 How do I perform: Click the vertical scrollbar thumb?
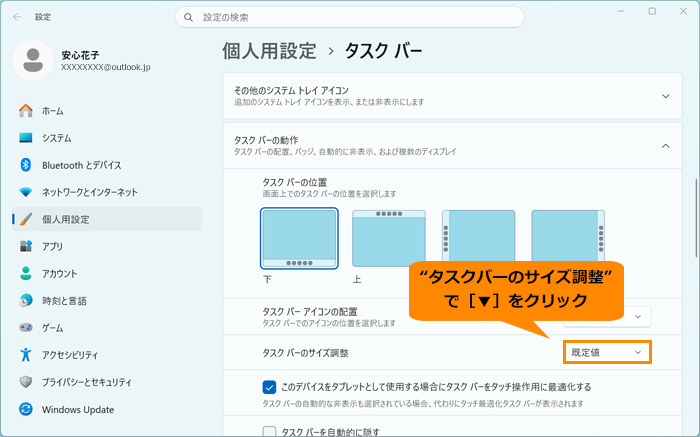click(x=696, y=218)
